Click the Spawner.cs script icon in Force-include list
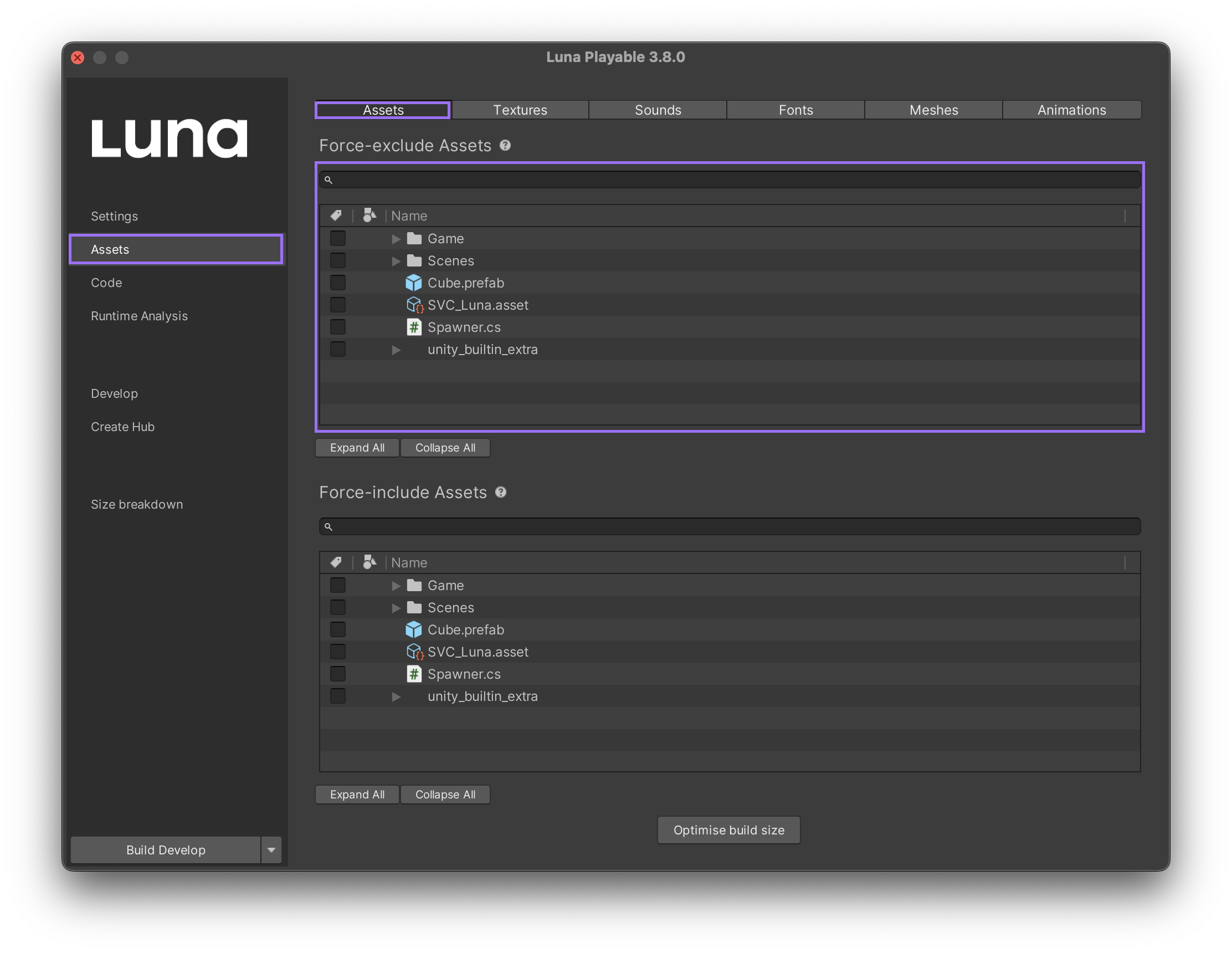 point(414,674)
